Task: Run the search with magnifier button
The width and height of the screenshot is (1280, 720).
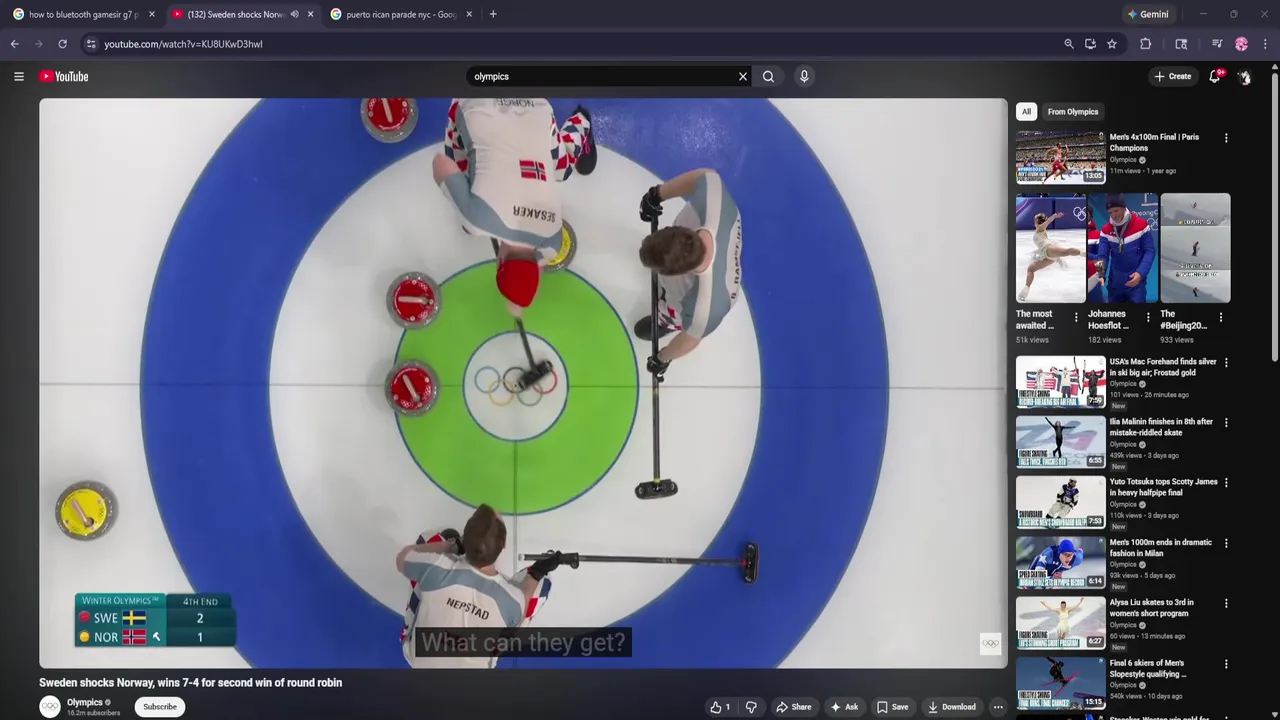Action: tap(768, 76)
